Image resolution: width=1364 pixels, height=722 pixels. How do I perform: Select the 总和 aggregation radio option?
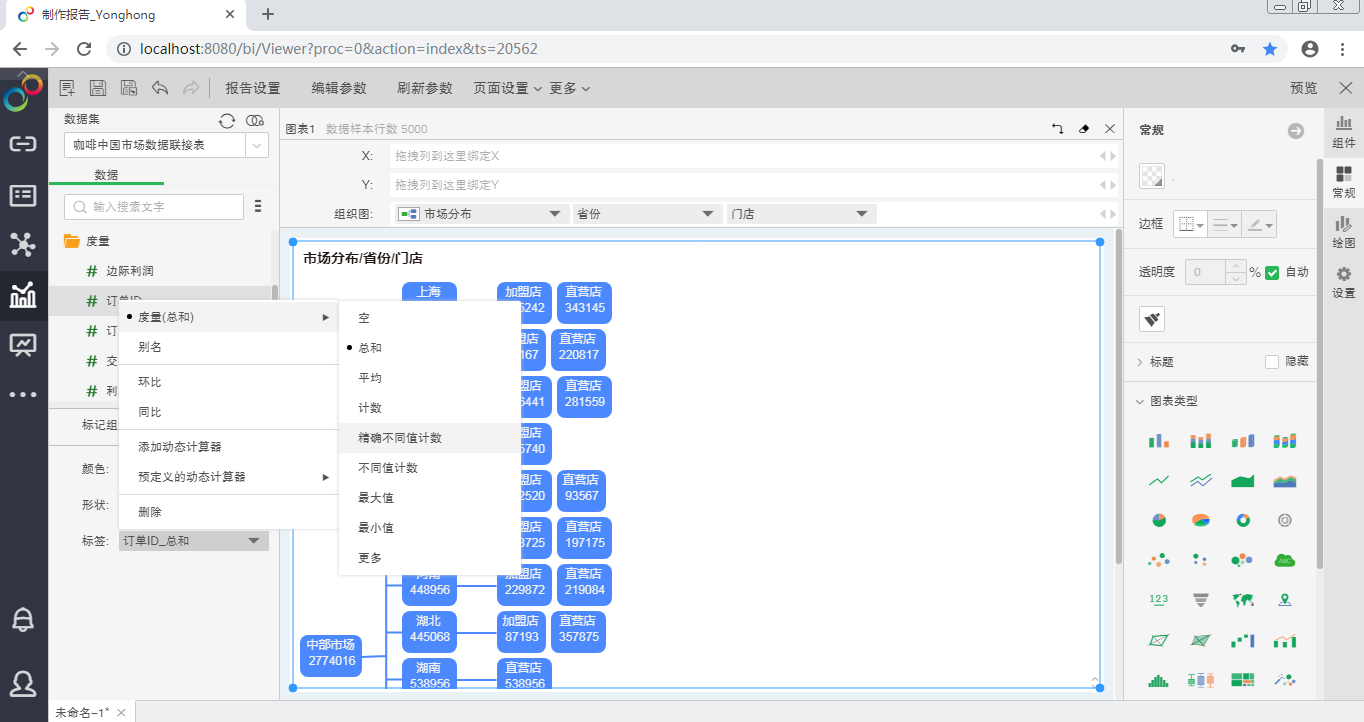coord(372,348)
